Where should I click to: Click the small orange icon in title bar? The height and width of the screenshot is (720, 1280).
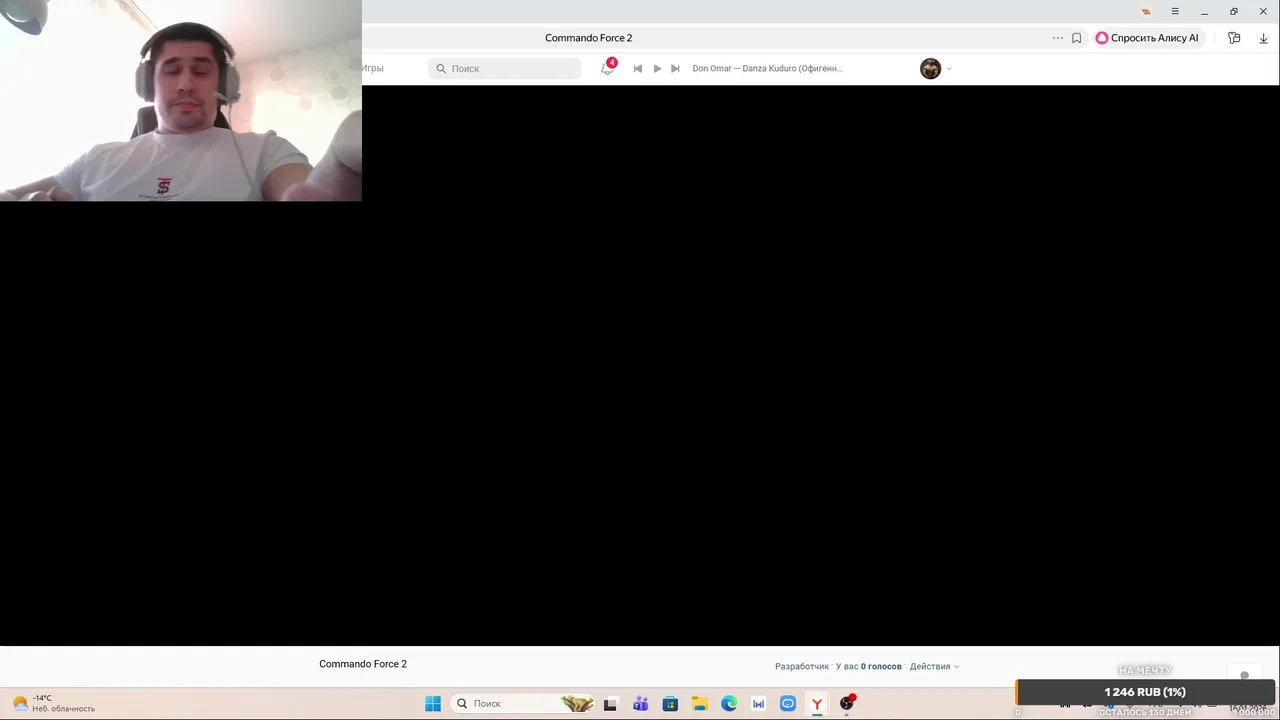[x=1146, y=11]
